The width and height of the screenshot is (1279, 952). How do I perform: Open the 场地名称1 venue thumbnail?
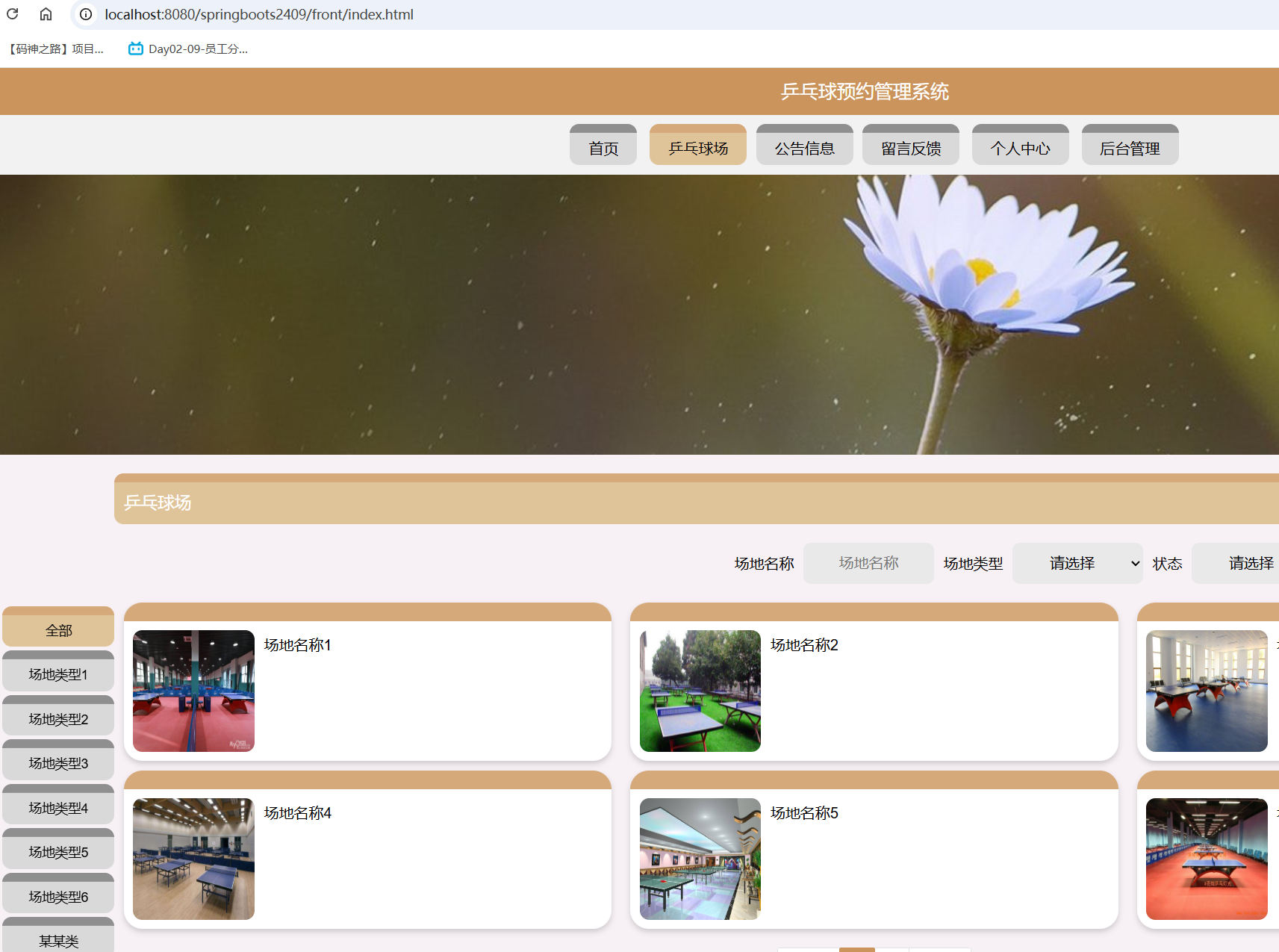click(193, 691)
